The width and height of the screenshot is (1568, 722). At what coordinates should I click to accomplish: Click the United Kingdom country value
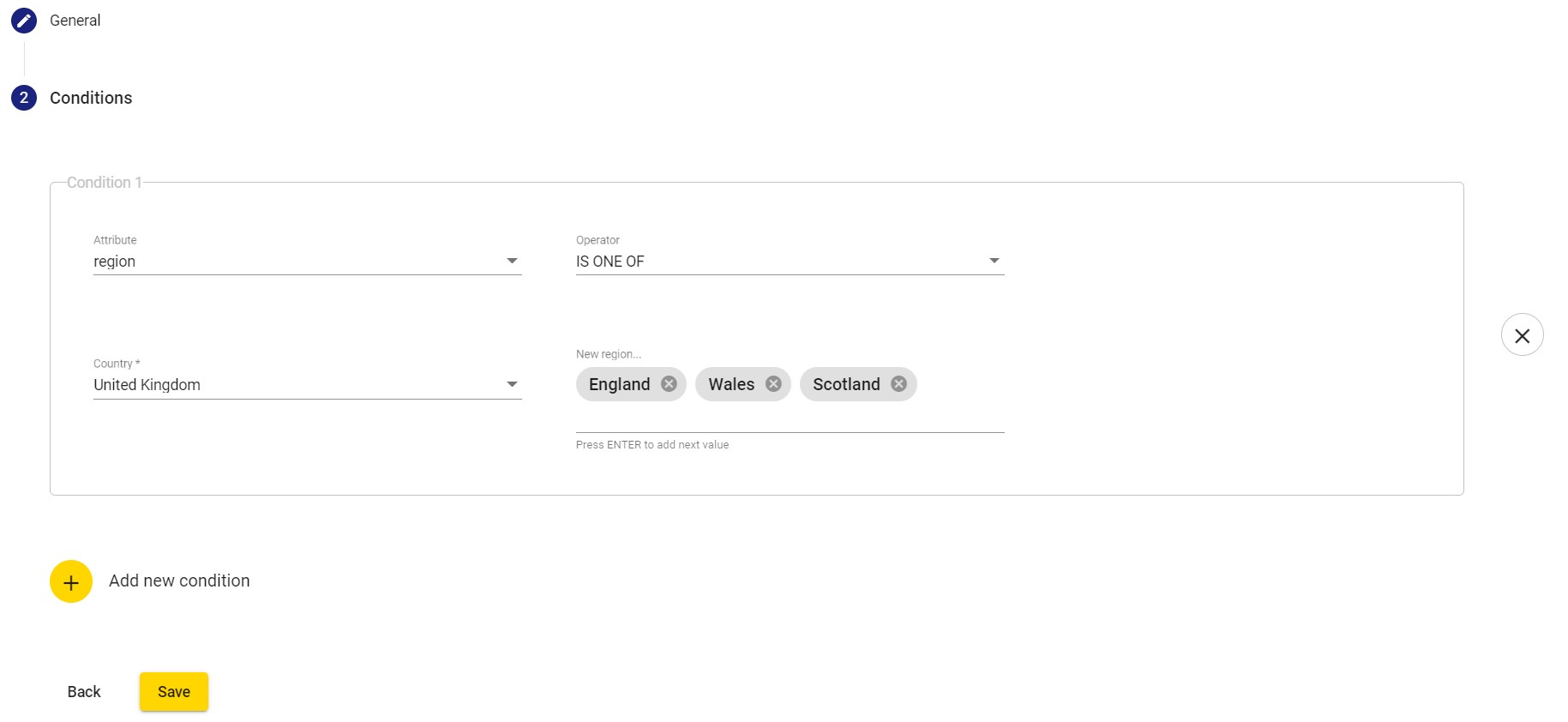click(147, 385)
